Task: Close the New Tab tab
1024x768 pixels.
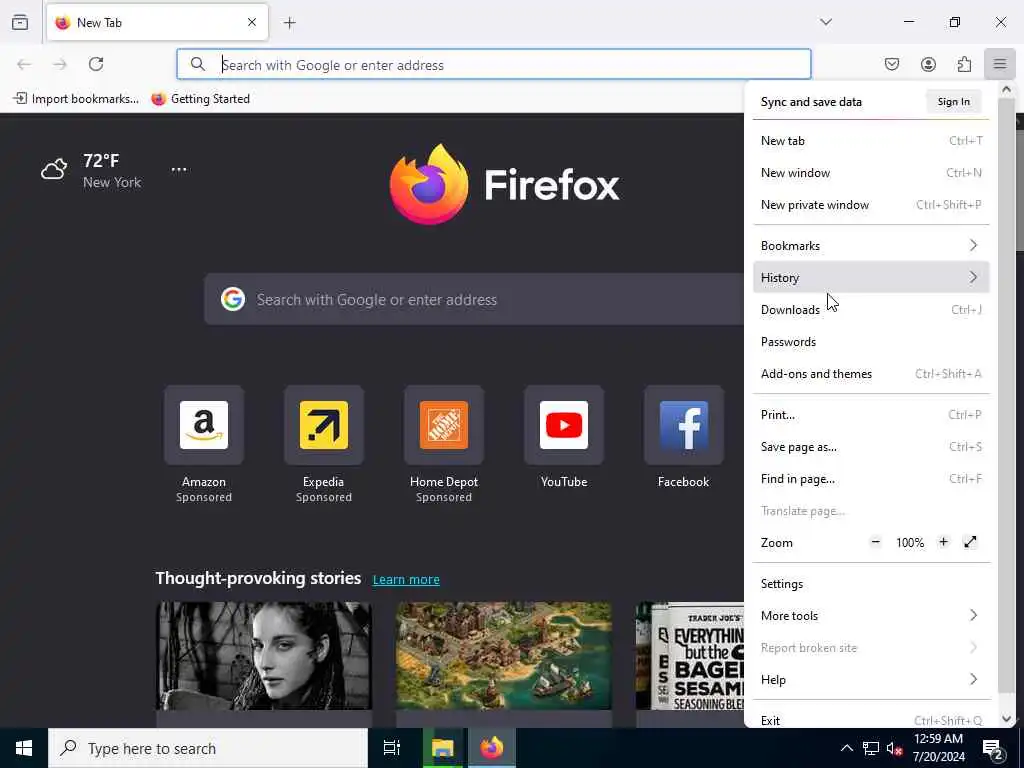Action: 252,22
